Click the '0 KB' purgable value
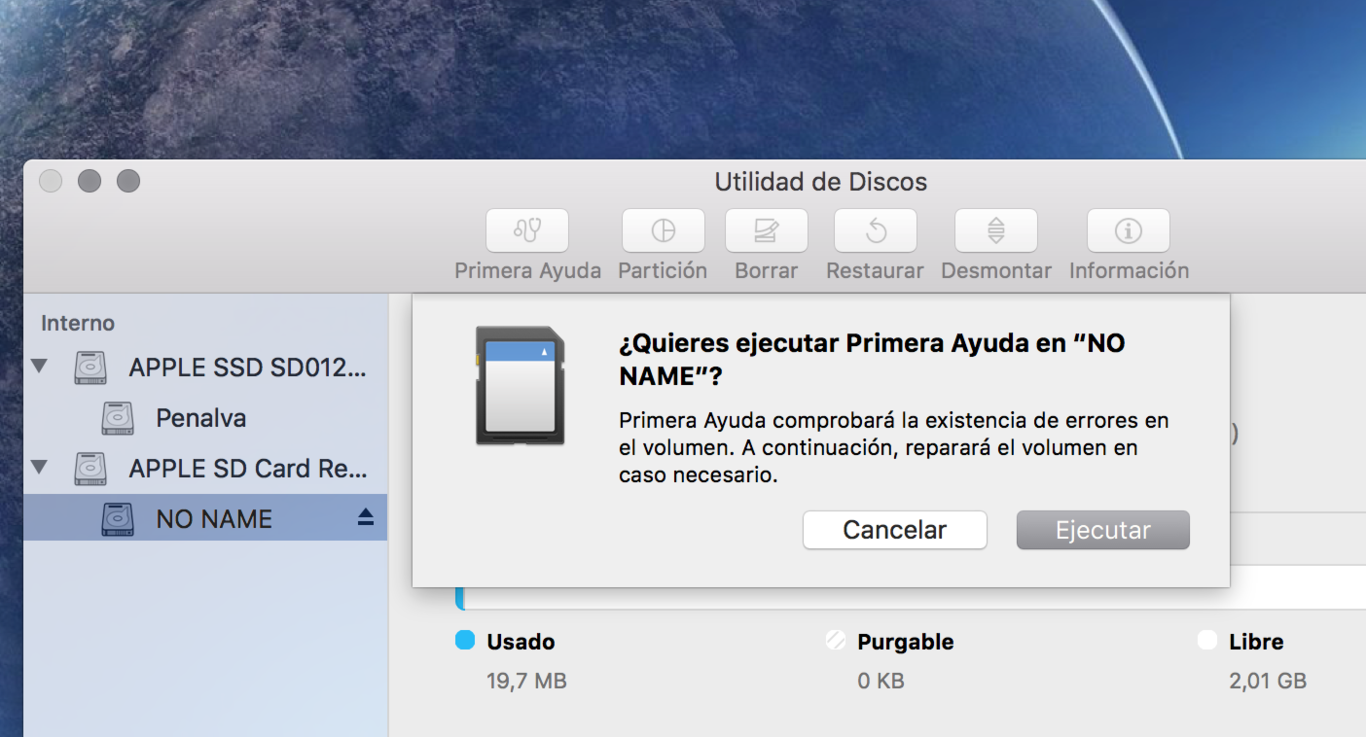The height and width of the screenshot is (737, 1366). tap(881, 682)
